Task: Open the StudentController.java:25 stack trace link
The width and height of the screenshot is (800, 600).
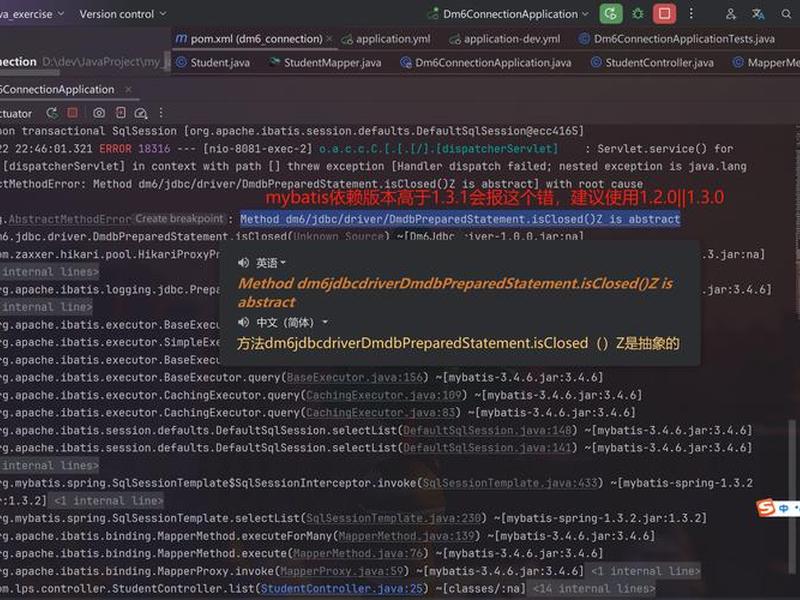Action: click(342, 589)
